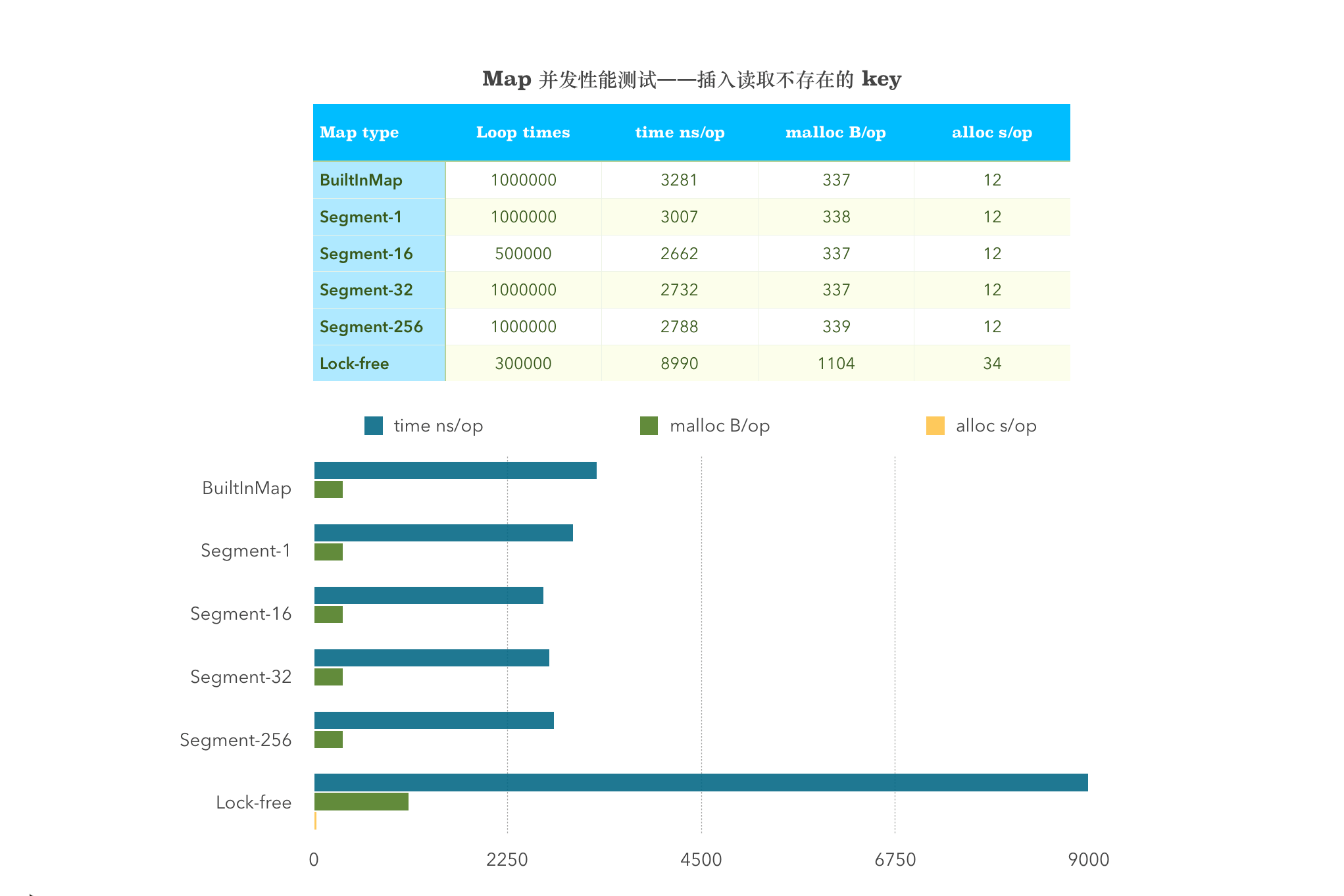Click the 8990 value cell
The height and width of the screenshot is (896, 1344).
pos(680,364)
